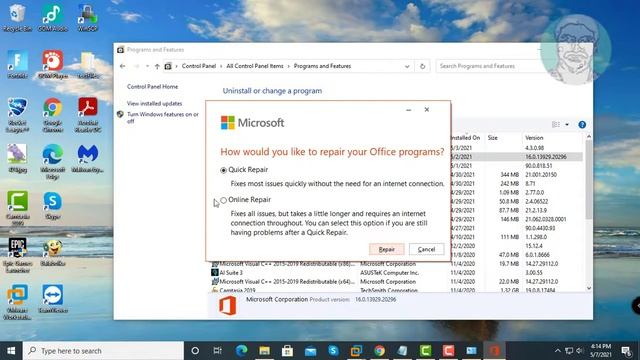Click the program list scroll down arrow
This screenshot has width=640, height=360.
[x=589, y=288]
